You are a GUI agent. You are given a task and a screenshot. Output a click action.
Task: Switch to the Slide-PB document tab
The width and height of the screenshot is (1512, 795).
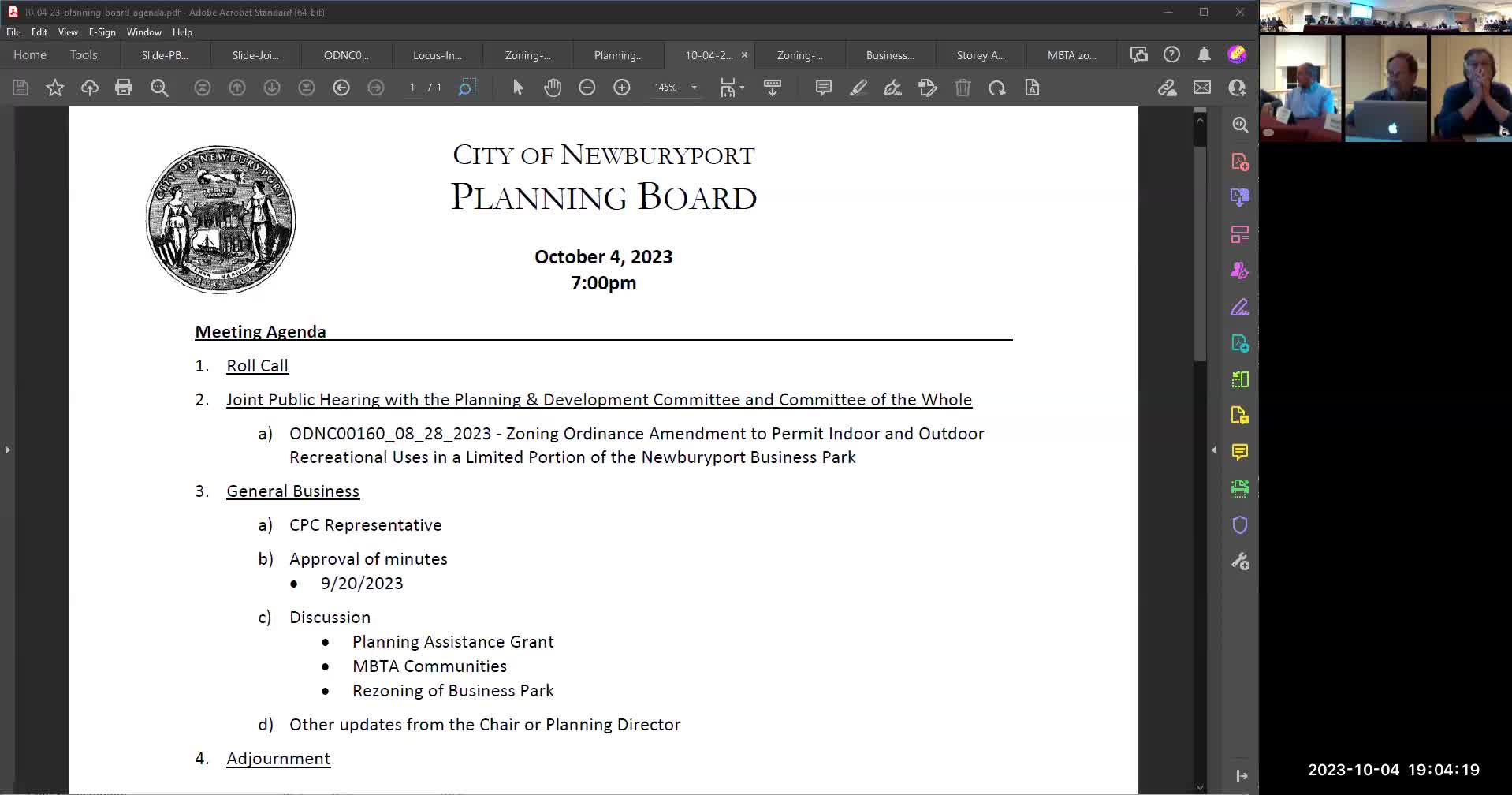(165, 55)
